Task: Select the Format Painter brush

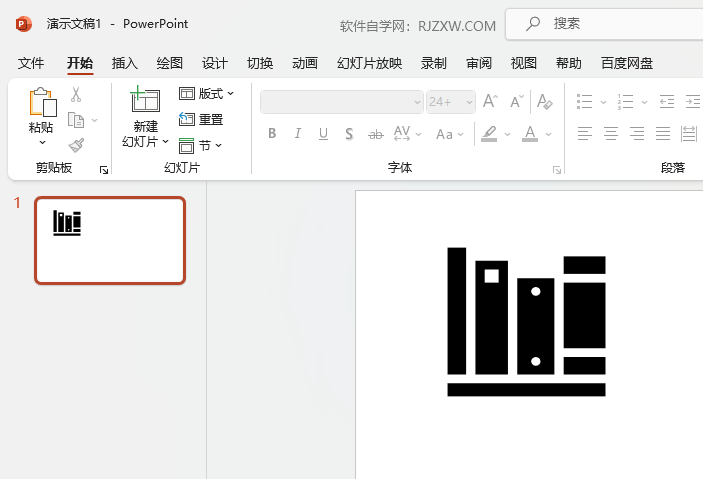Action: pos(76,145)
